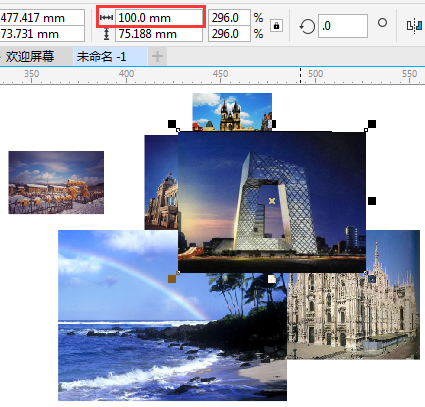
Task: Toggle the lock ratio padlock icon
Action: (276, 26)
